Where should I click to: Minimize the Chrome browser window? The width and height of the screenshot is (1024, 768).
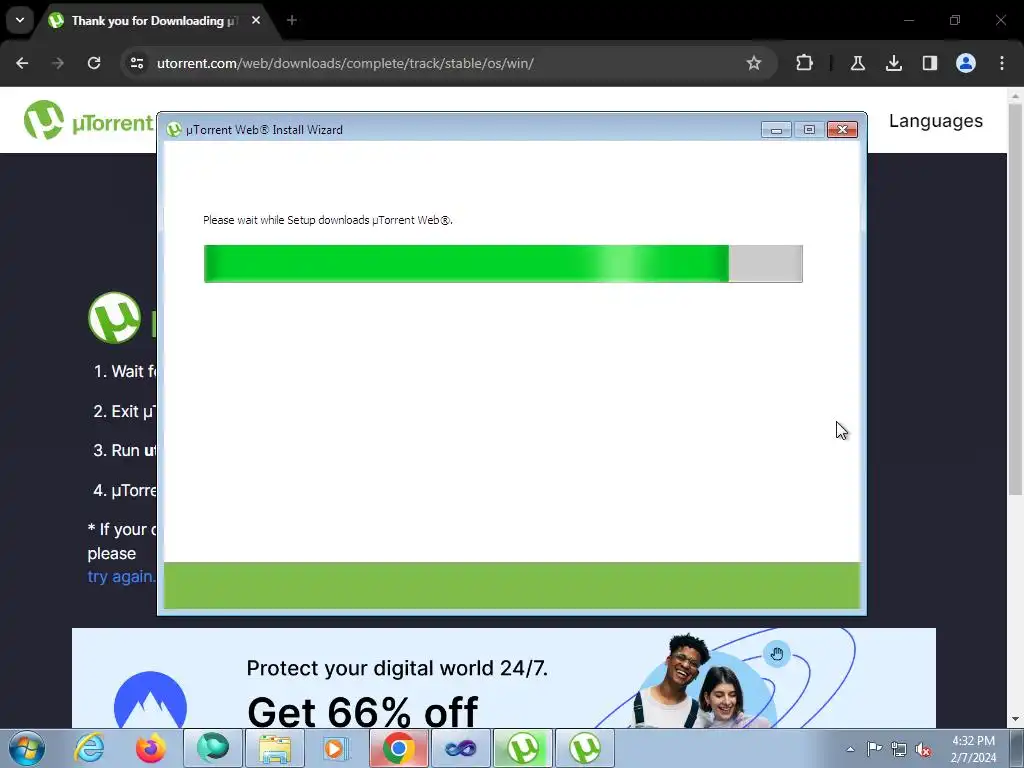(909, 20)
